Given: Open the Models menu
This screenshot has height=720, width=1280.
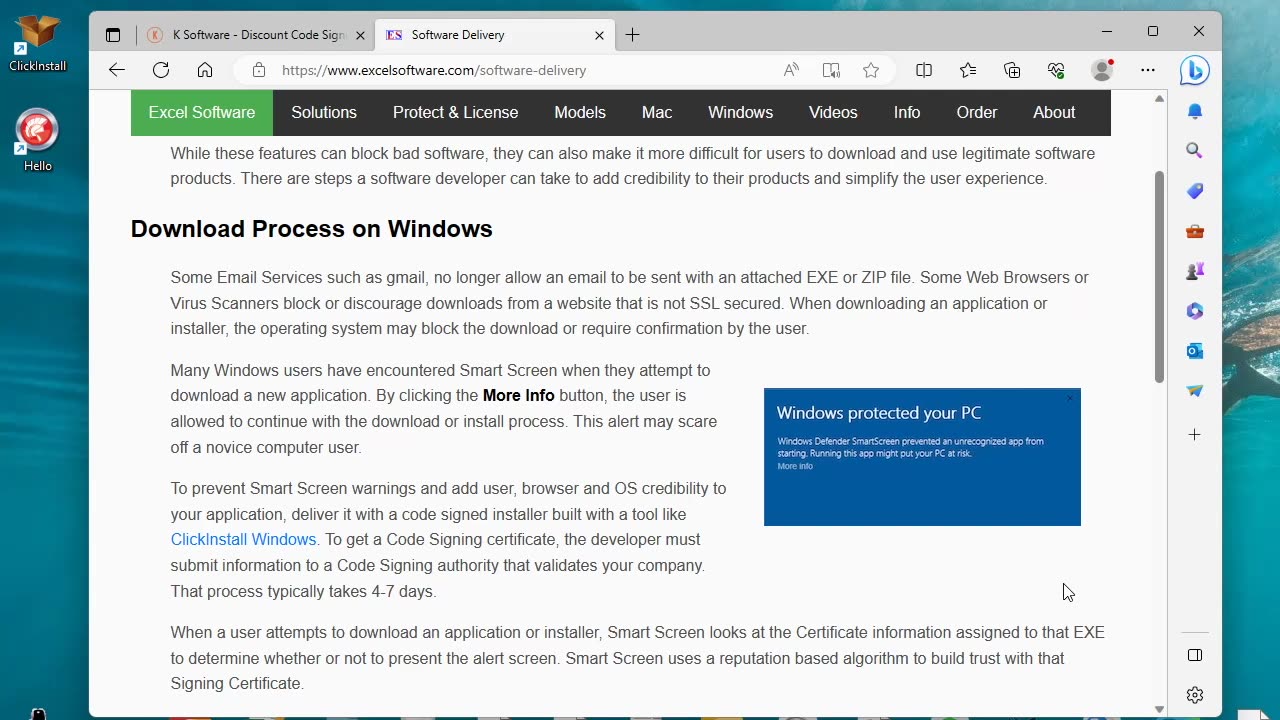Looking at the screenshot, I should click(580, 113).
